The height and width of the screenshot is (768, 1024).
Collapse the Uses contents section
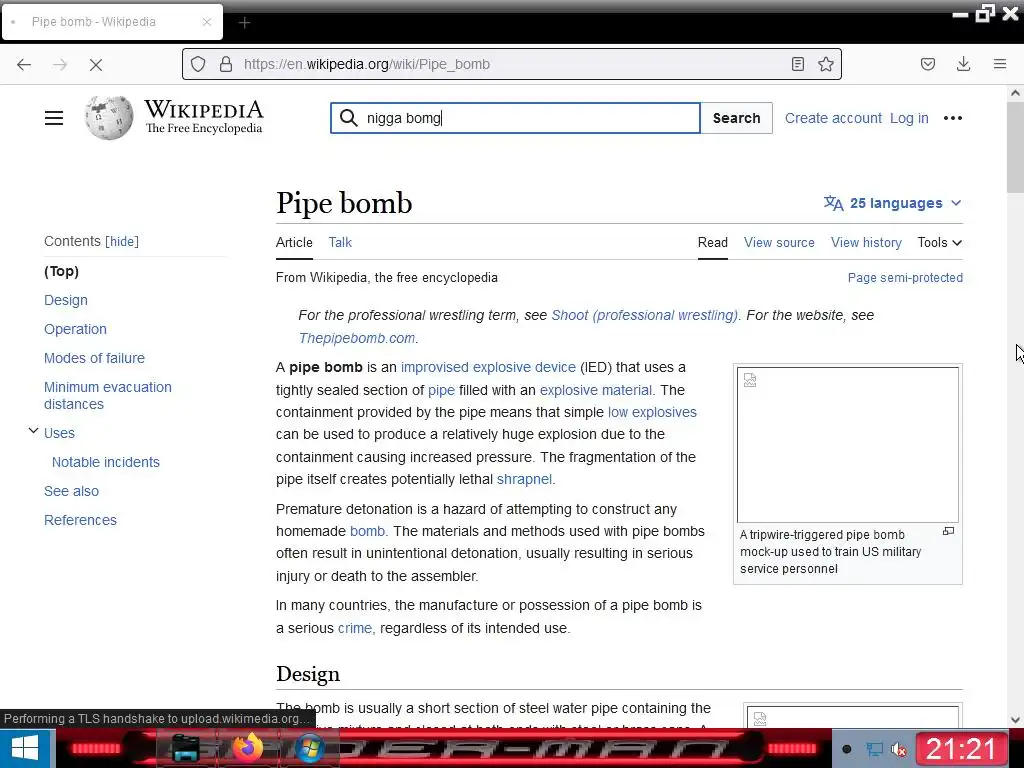tap(33, 431)
